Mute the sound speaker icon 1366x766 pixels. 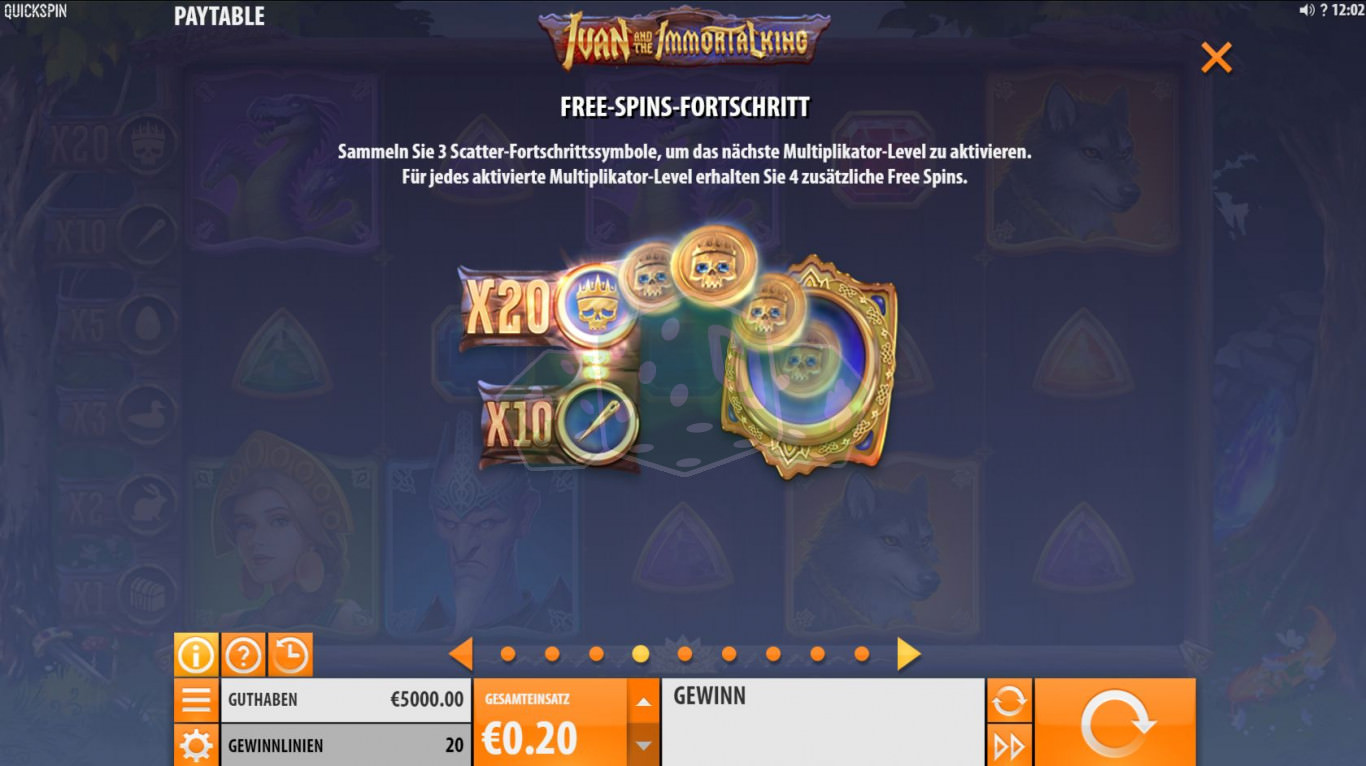pos(1306,10)
